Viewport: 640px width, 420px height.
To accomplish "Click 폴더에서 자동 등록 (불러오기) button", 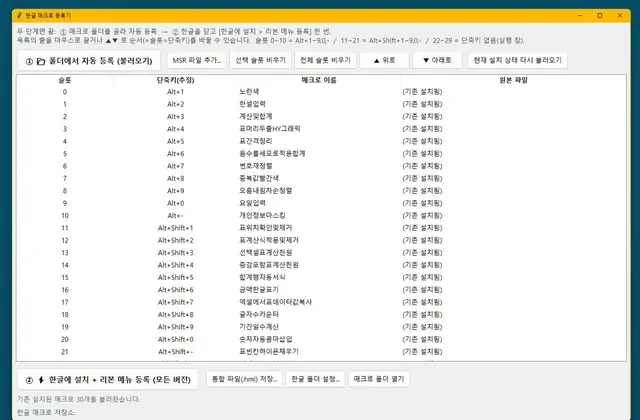I will coord(89,61).
